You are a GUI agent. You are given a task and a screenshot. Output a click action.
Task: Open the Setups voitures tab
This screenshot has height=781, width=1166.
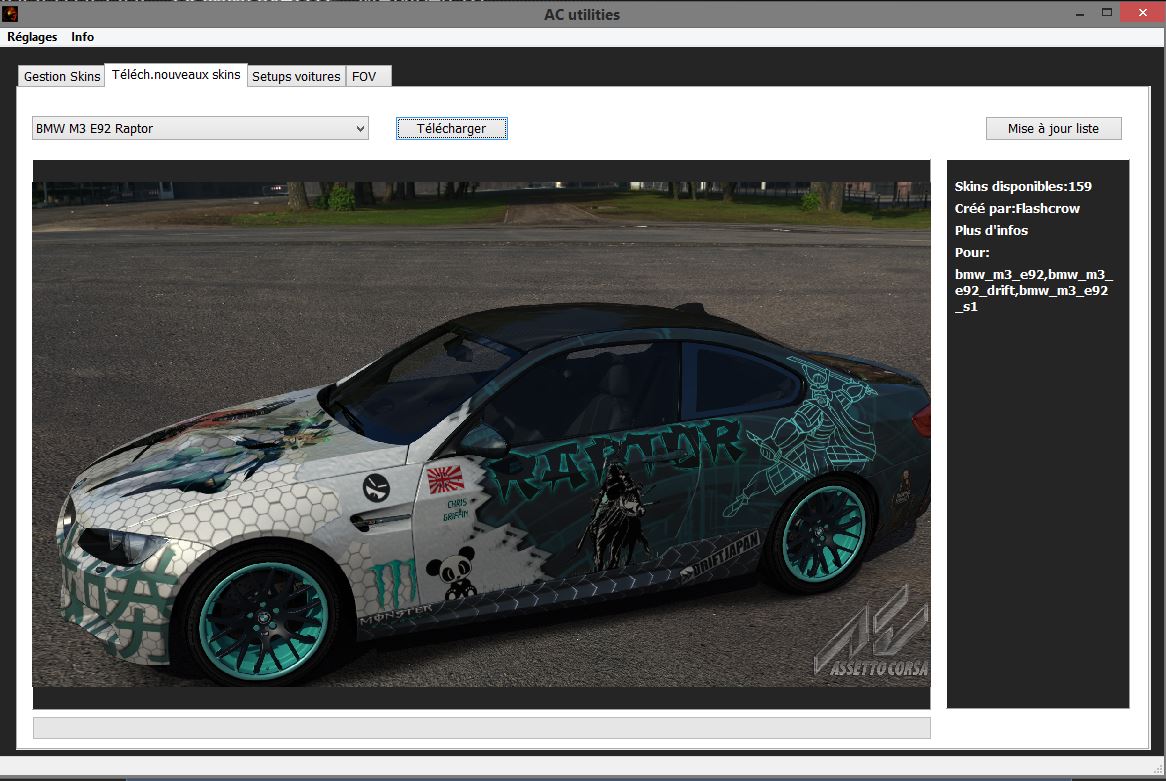pyautogui.click(x=296, y=76)
